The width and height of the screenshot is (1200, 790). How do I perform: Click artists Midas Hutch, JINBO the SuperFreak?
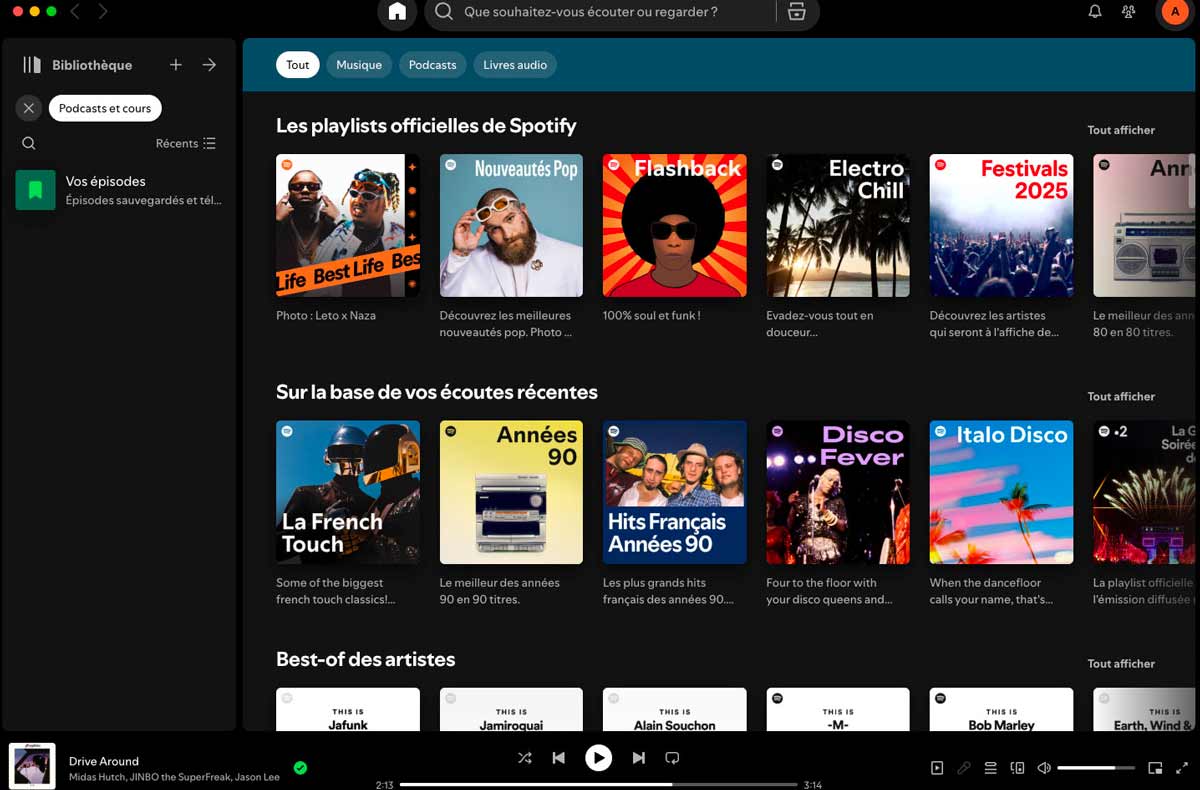point(149,777)
